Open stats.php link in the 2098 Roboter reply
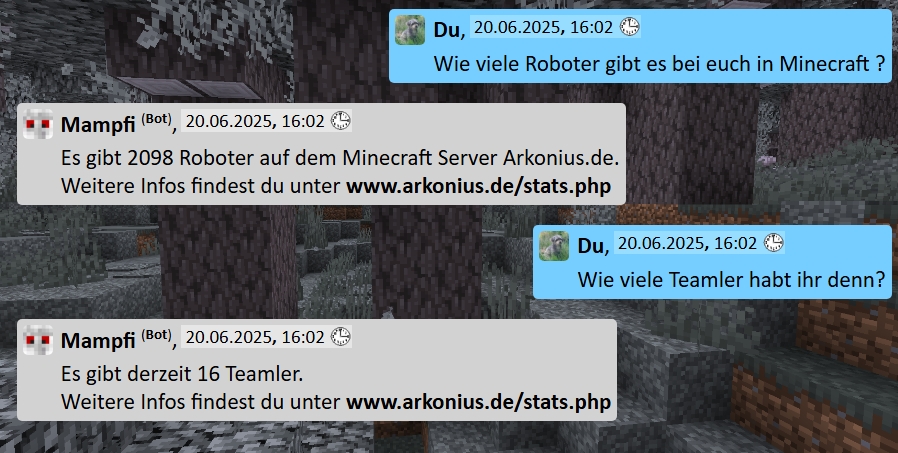 click(x=479, y=186)
